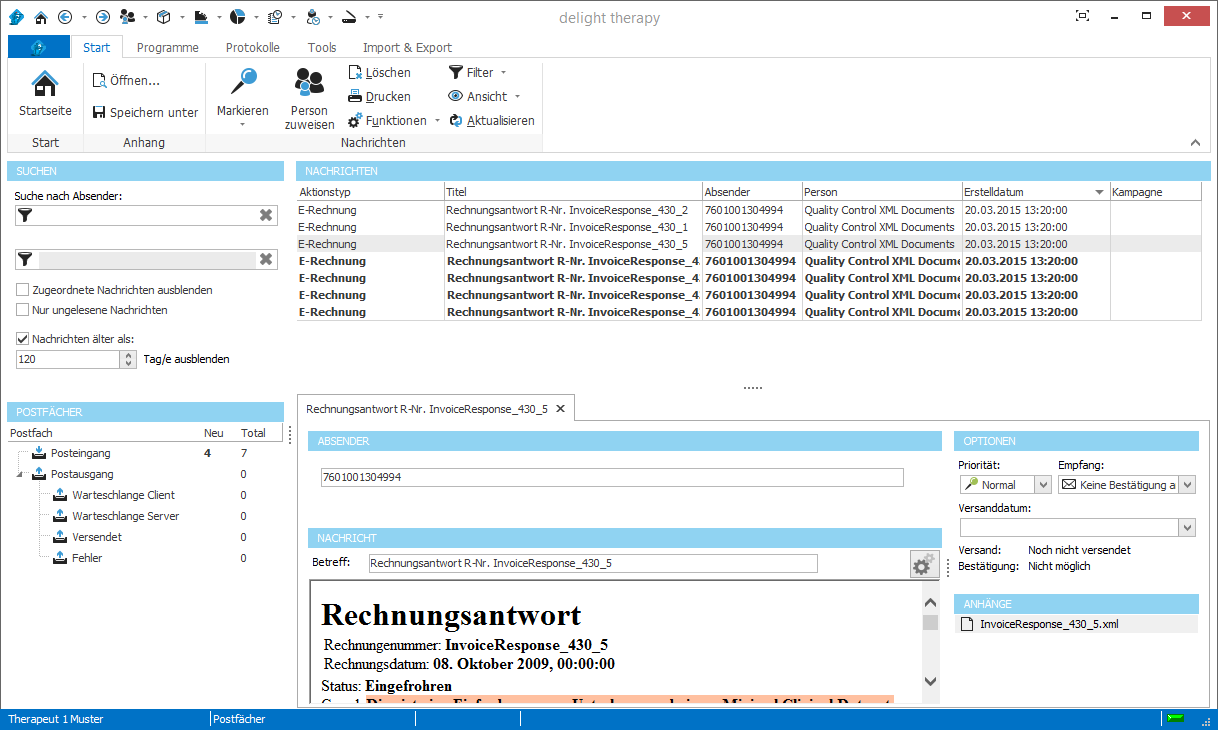Switch to the Protokolle ribbon tab
Screen dimensions: 1218x730
(252, 47)
